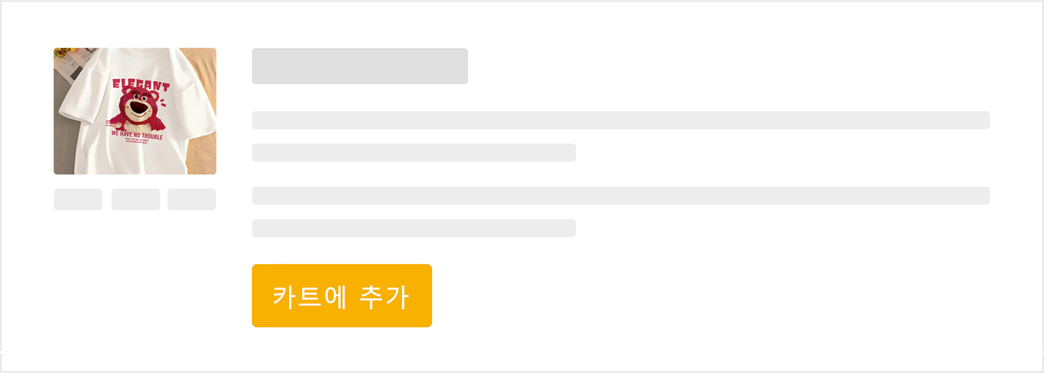Click the ELEGANT lettering on the shirt
Image resolution: width=1044 pixels, height=373 pixels.
140,85
